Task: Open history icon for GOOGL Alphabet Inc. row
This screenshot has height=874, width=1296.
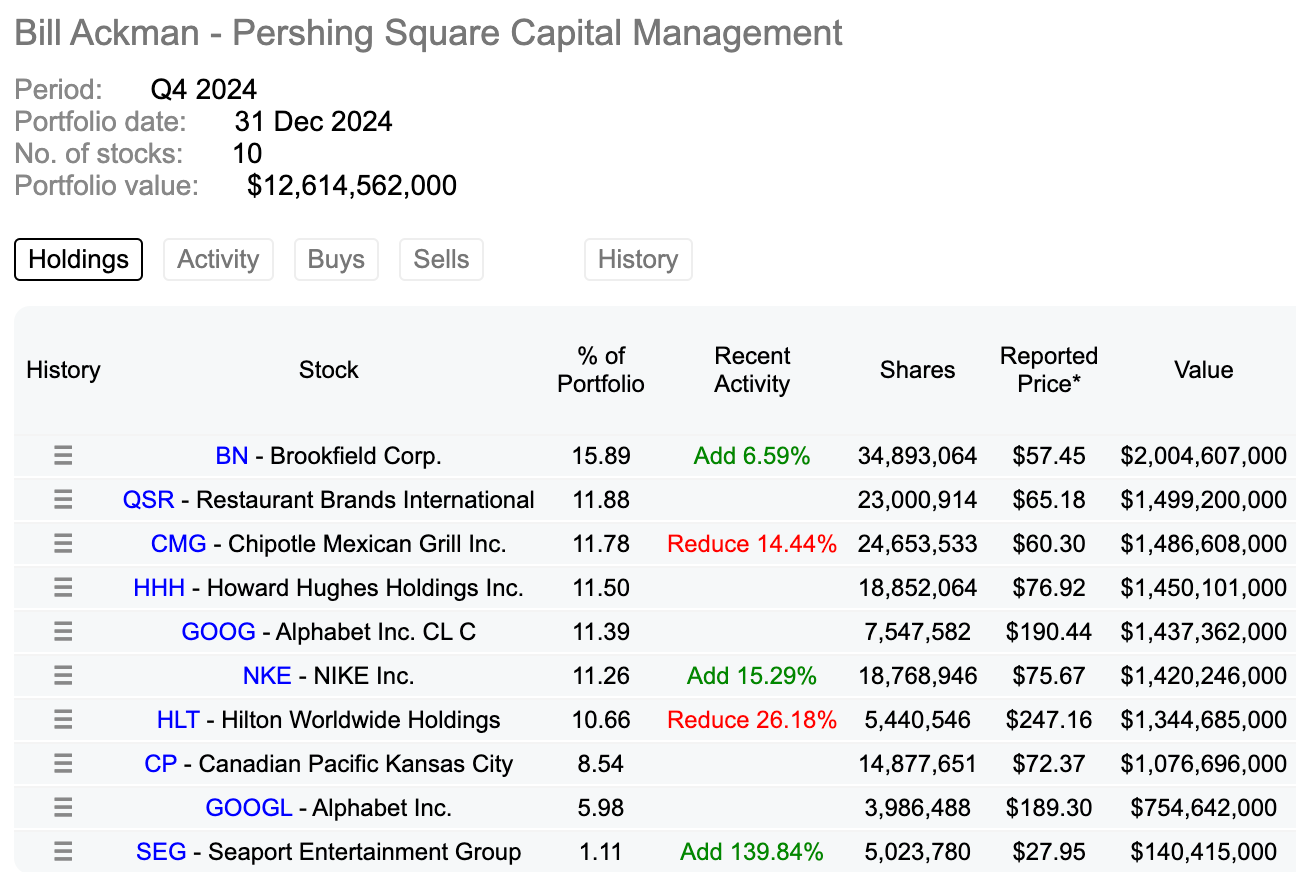Action: (63, 808)
